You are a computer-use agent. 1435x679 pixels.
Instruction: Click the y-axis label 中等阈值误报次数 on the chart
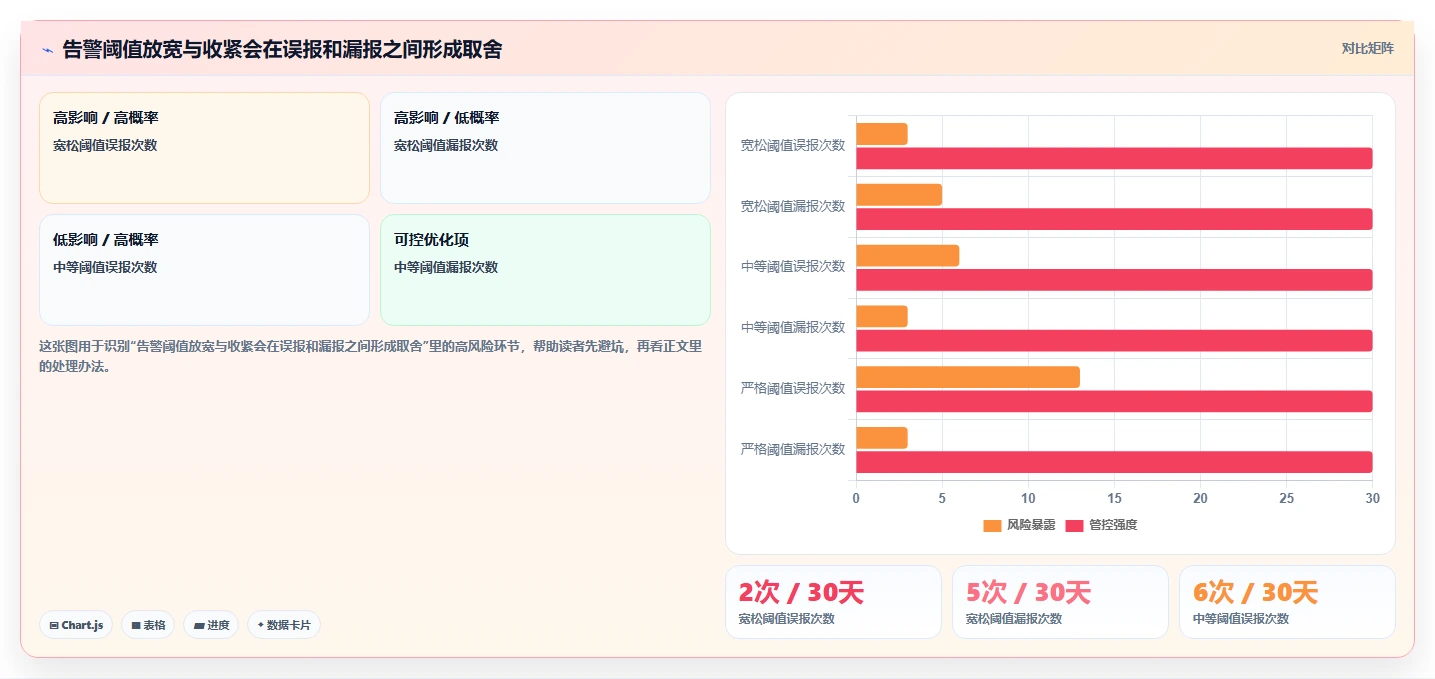tap(792, 266)
